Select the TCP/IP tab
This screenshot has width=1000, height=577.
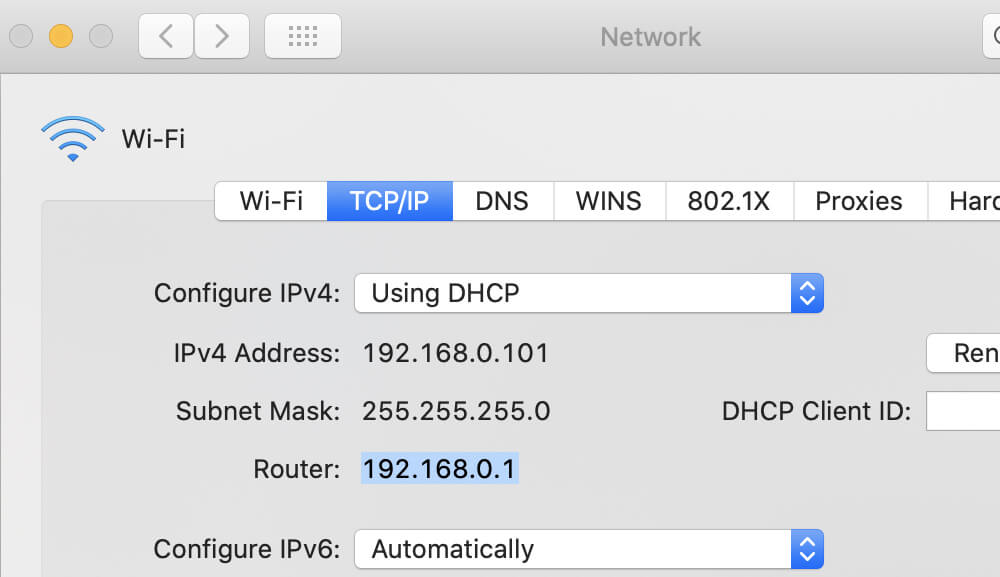(x=389, y=201)
